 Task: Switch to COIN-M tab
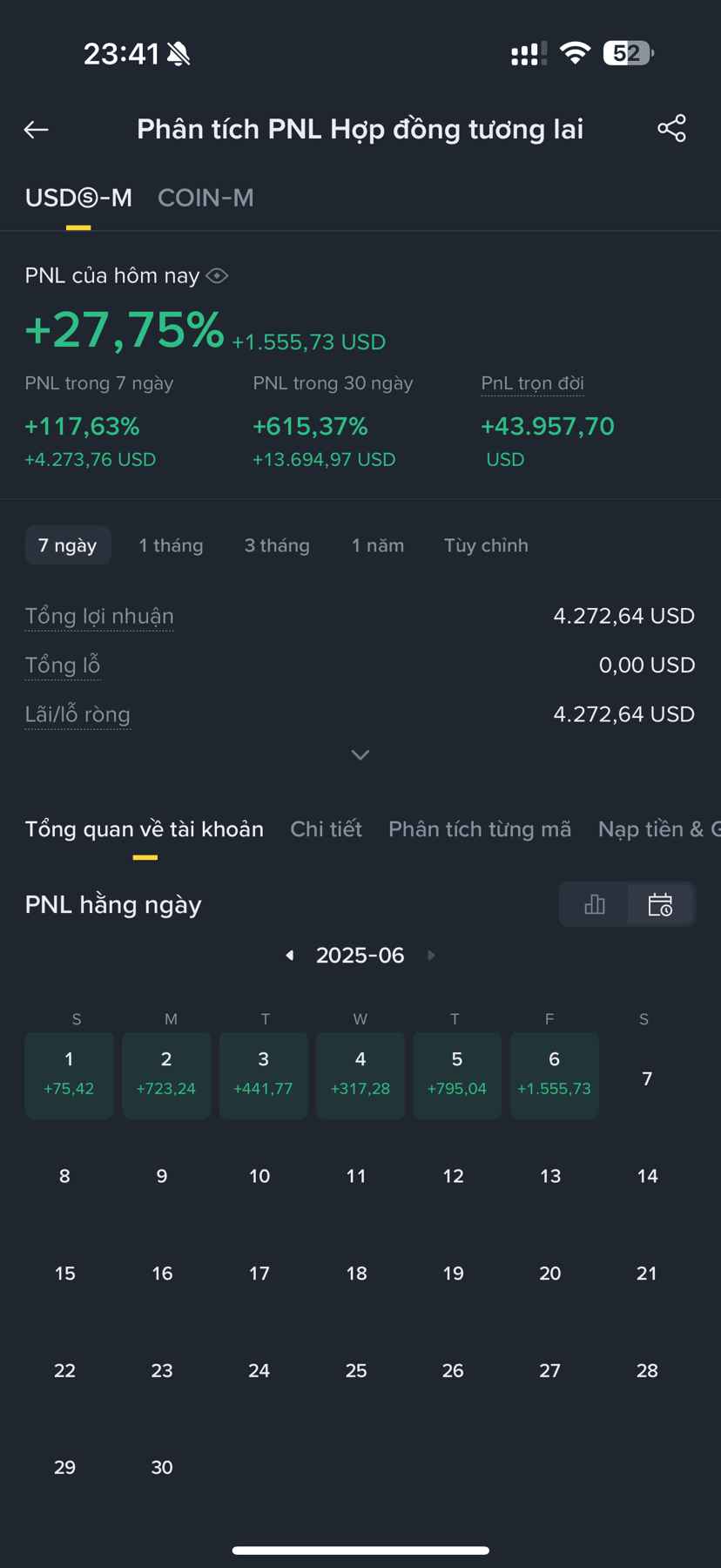(206, 198)
